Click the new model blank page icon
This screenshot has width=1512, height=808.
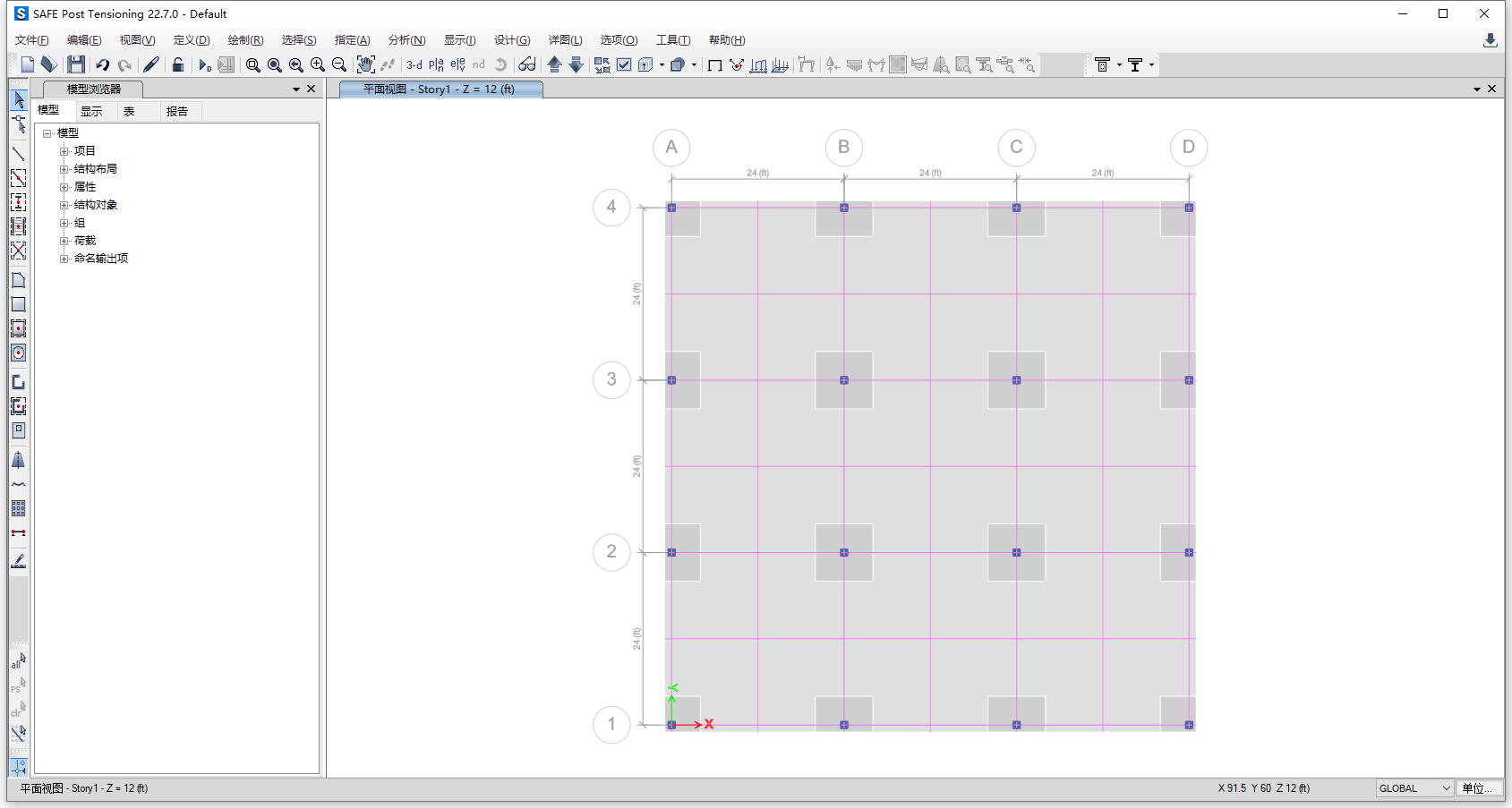pyautogui.click(x=27, y=64)
